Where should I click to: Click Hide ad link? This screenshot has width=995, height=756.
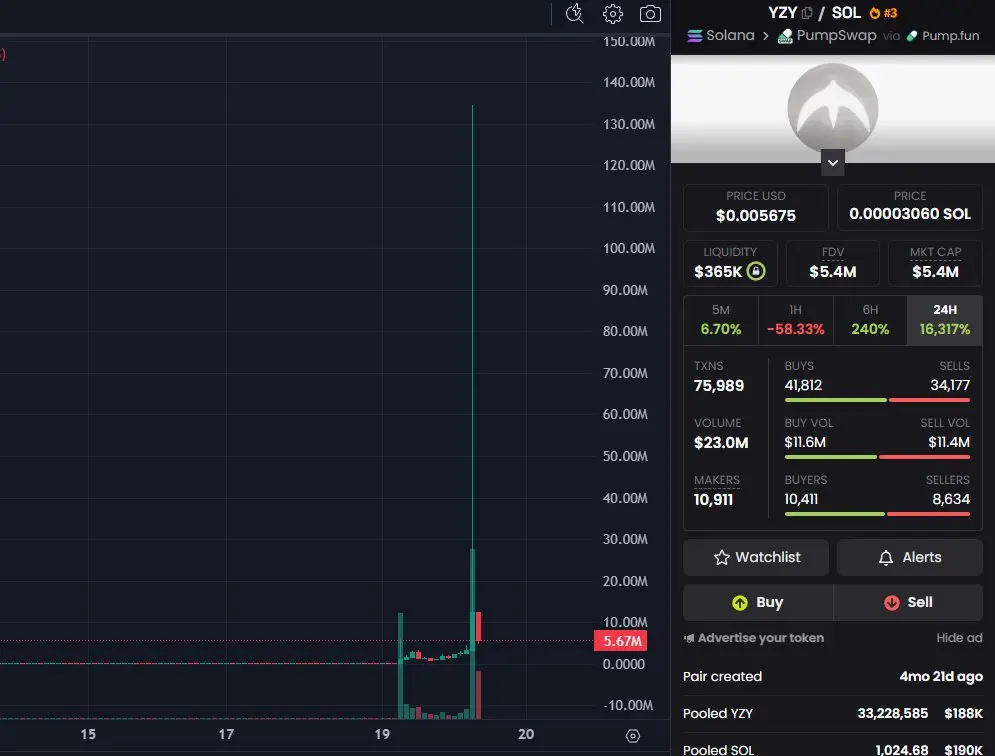(959, 638)
